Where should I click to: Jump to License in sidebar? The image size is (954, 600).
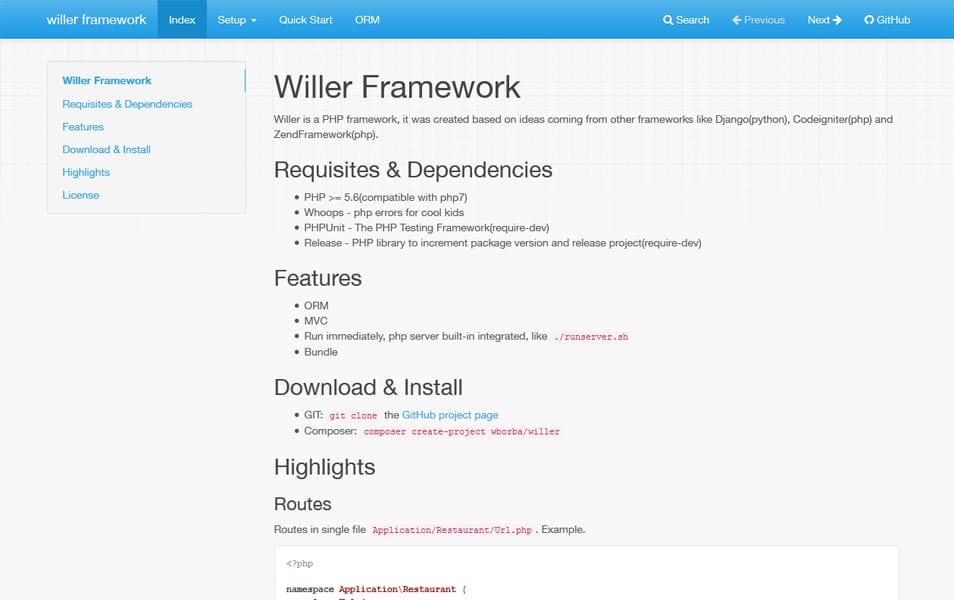[x=80, y=195]
